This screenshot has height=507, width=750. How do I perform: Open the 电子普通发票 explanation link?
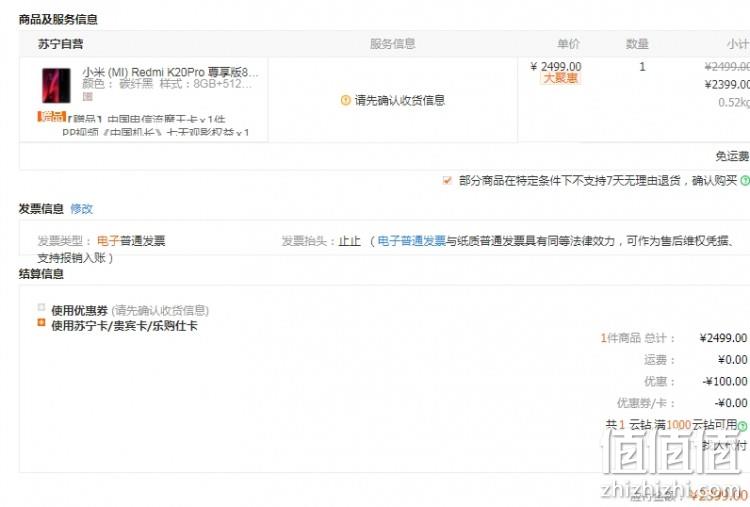click(411, 241)
